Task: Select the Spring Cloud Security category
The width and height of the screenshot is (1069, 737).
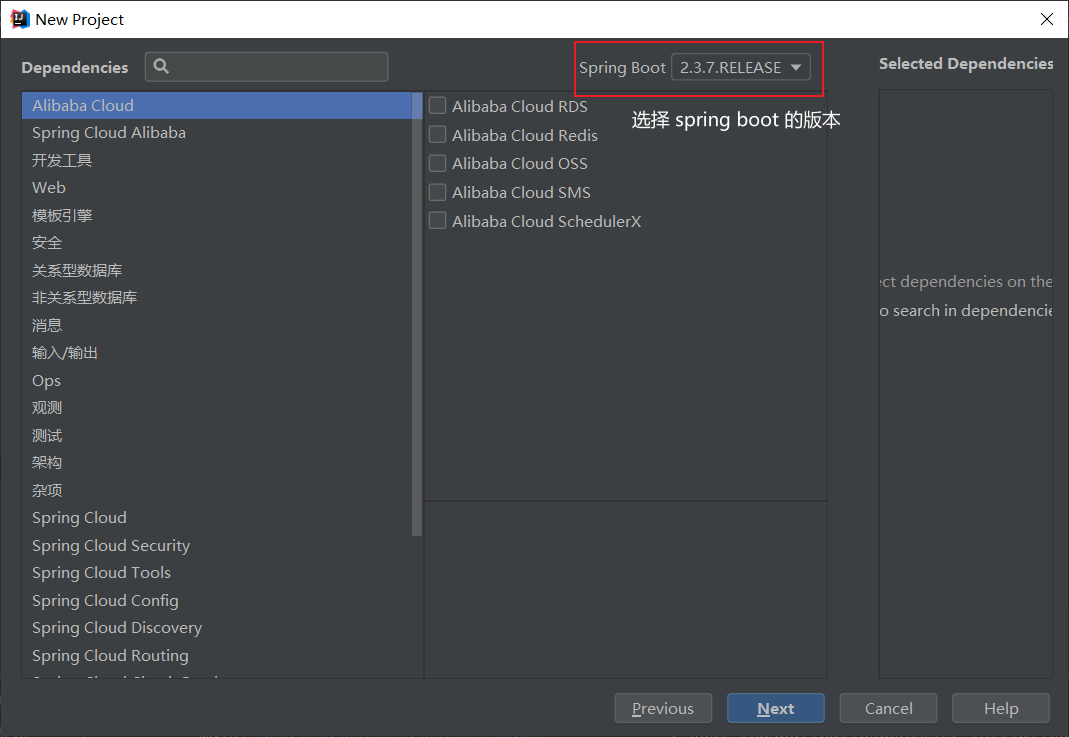Action: tap(217, 545)
